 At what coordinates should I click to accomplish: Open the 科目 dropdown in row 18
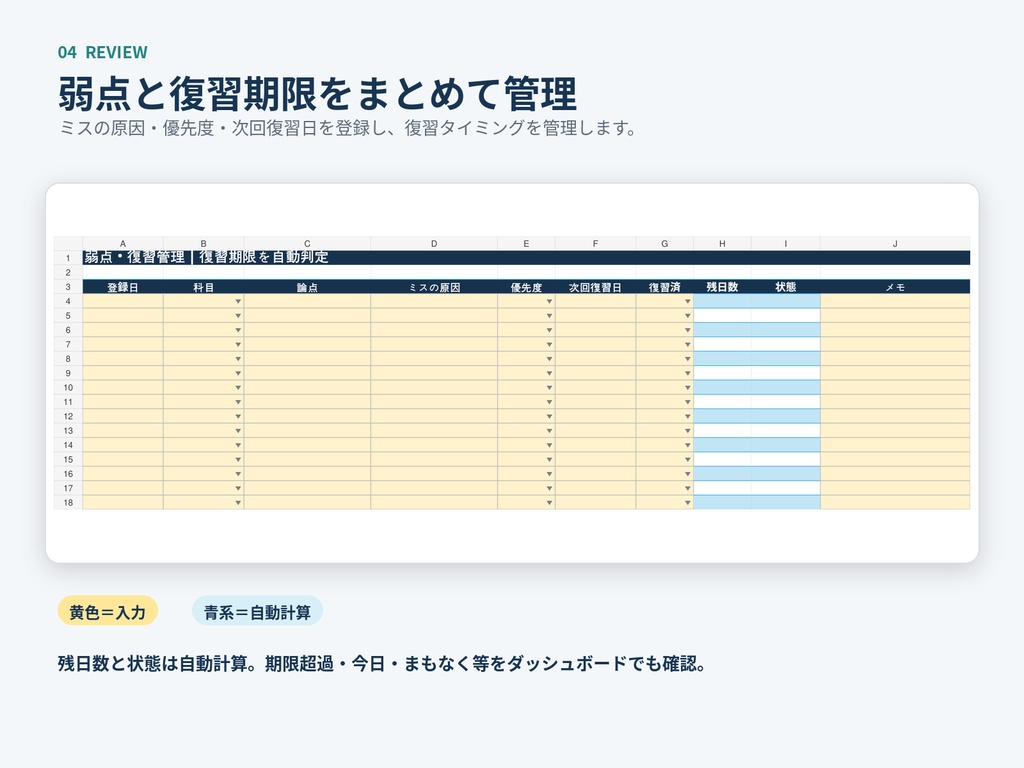pyautogui.click(x=238, y=502)
